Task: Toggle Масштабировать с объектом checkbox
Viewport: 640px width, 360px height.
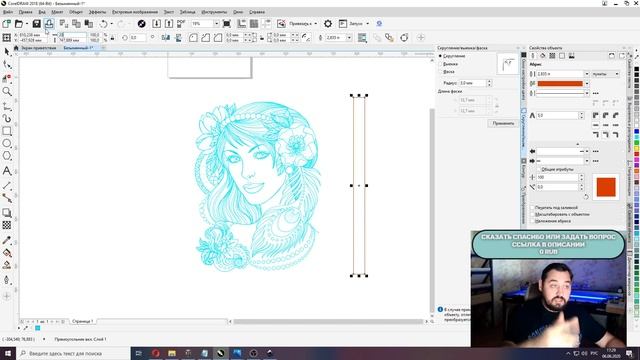Action: click(532, 214)
